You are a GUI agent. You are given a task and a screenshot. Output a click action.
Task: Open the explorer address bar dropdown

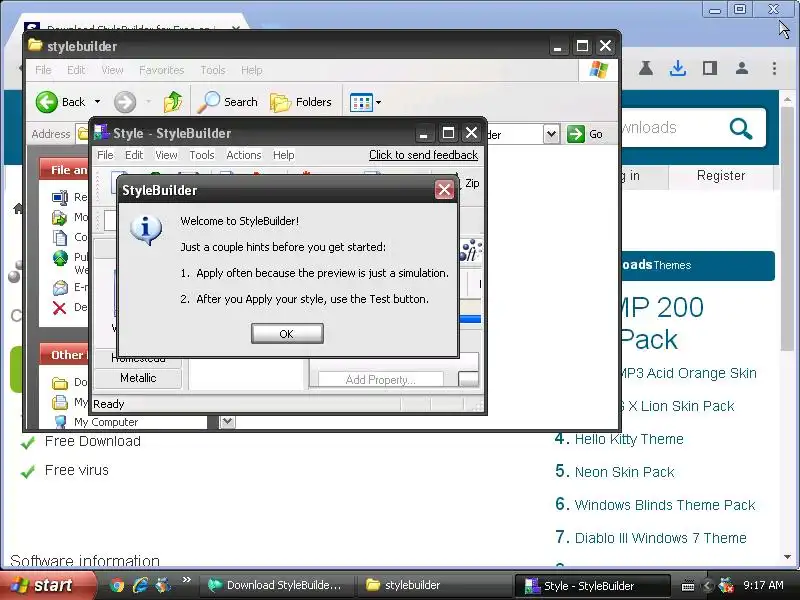[551, 134]
